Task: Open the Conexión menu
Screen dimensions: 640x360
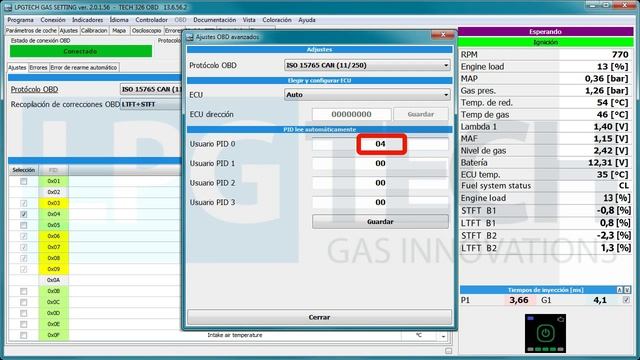Action: pyautogui.click(x=53, y=20)
